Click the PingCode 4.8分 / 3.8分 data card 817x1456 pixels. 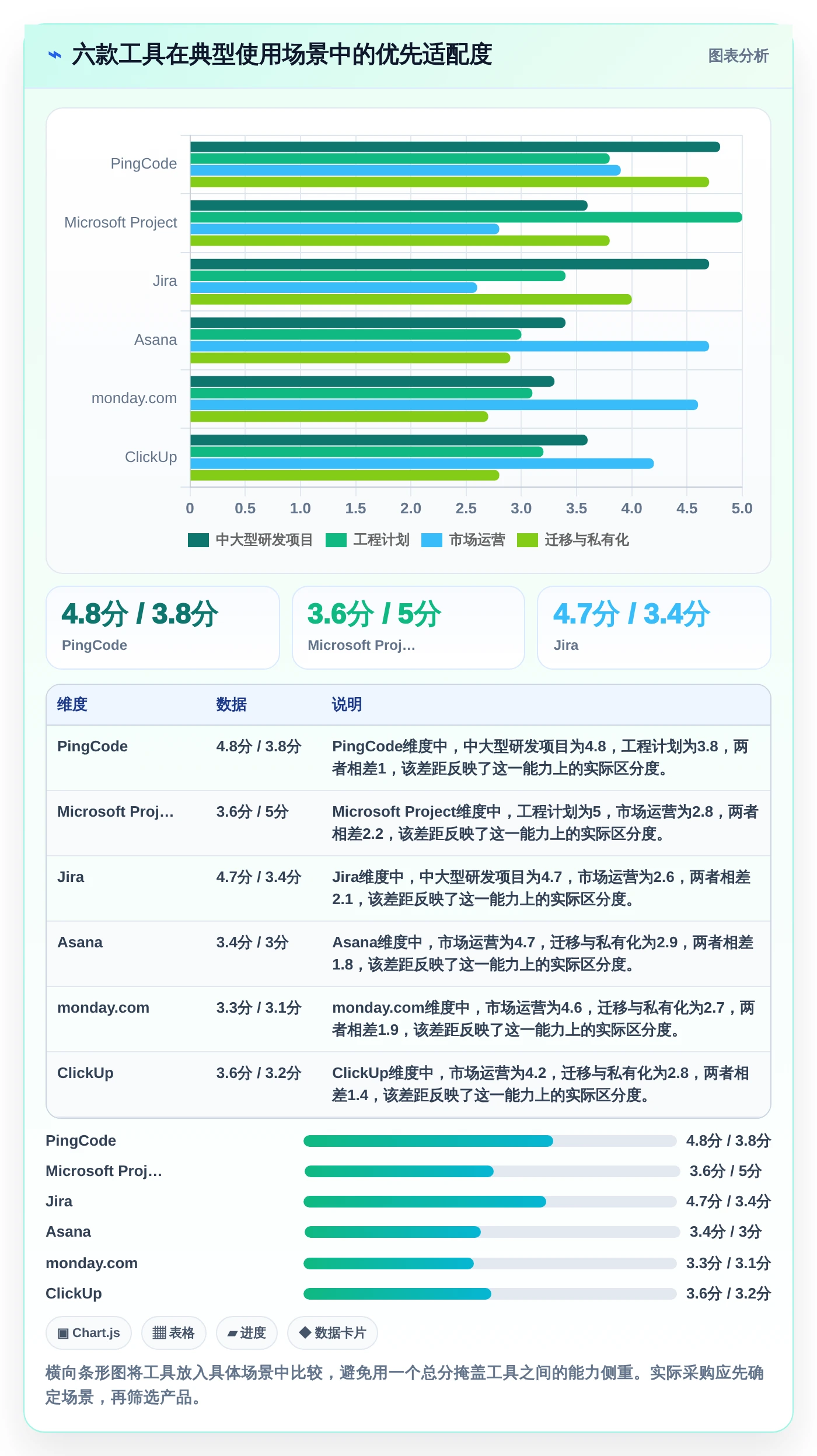point(163,628)
